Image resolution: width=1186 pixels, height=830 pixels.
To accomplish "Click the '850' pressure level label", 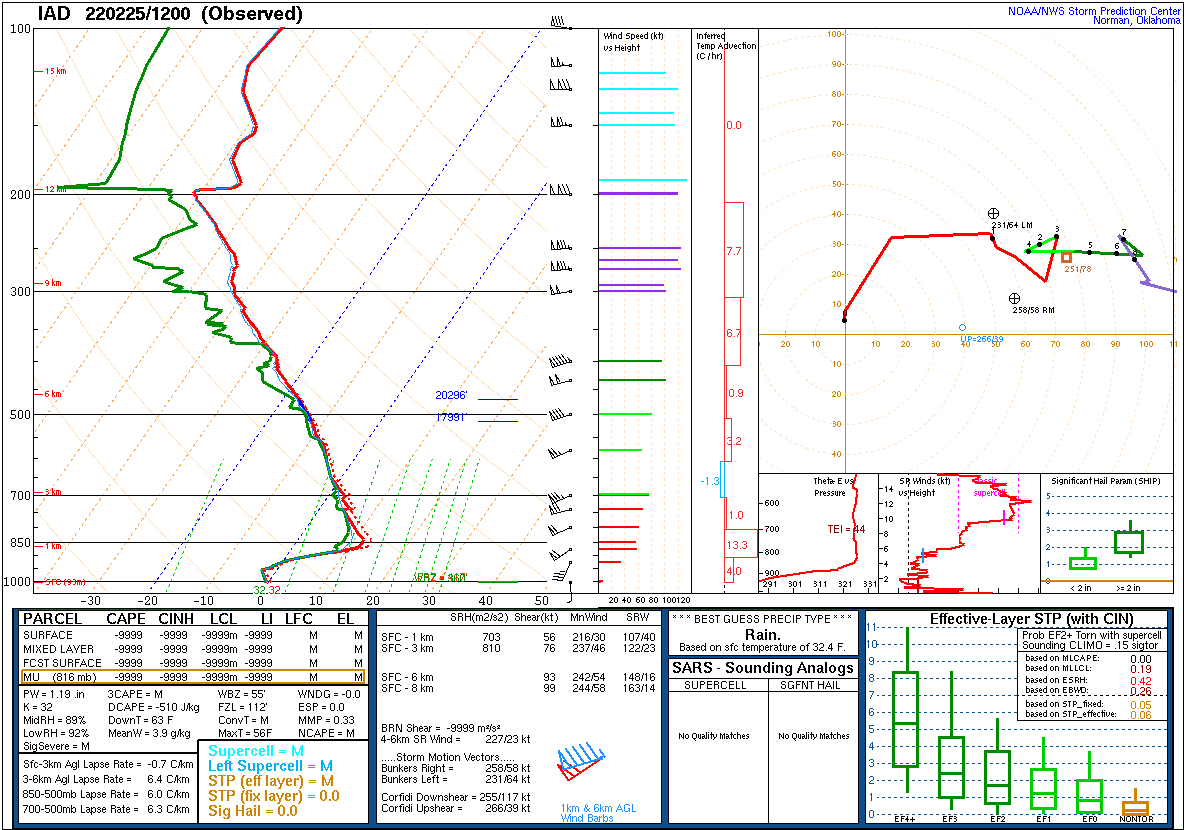I will [20, 542].
